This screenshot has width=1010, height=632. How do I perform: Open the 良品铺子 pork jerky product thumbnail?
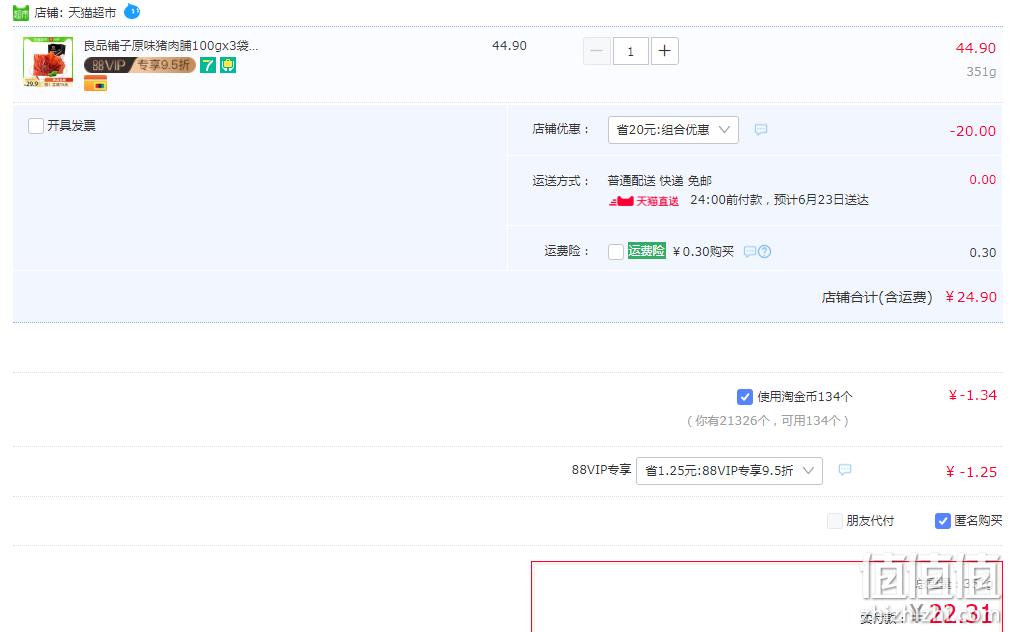[x=48, y=62]
